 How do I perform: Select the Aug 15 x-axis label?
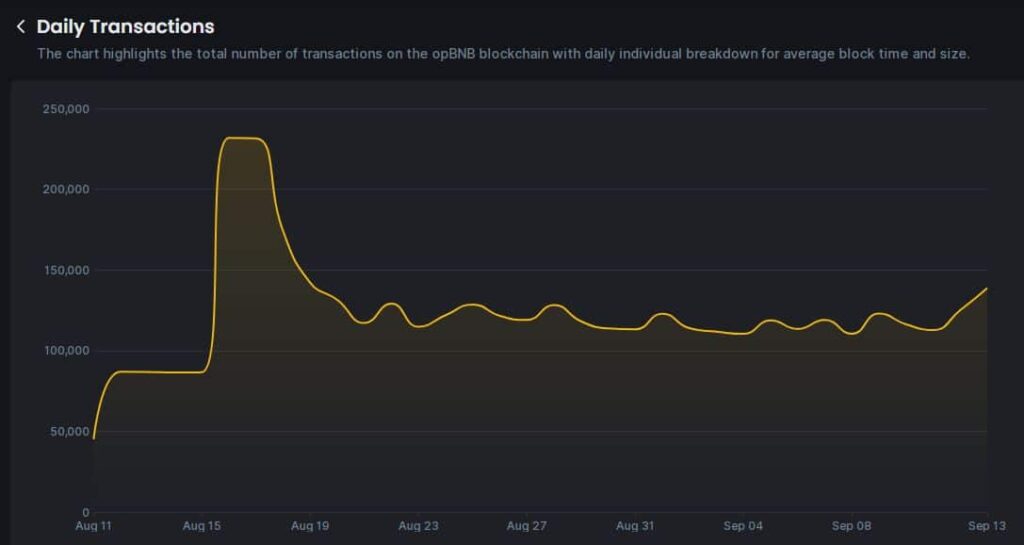(x=202, y=525)
